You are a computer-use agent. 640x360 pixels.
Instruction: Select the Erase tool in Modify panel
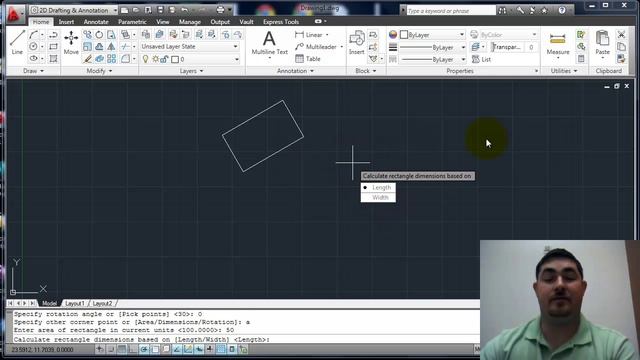(x=87, y=59)
